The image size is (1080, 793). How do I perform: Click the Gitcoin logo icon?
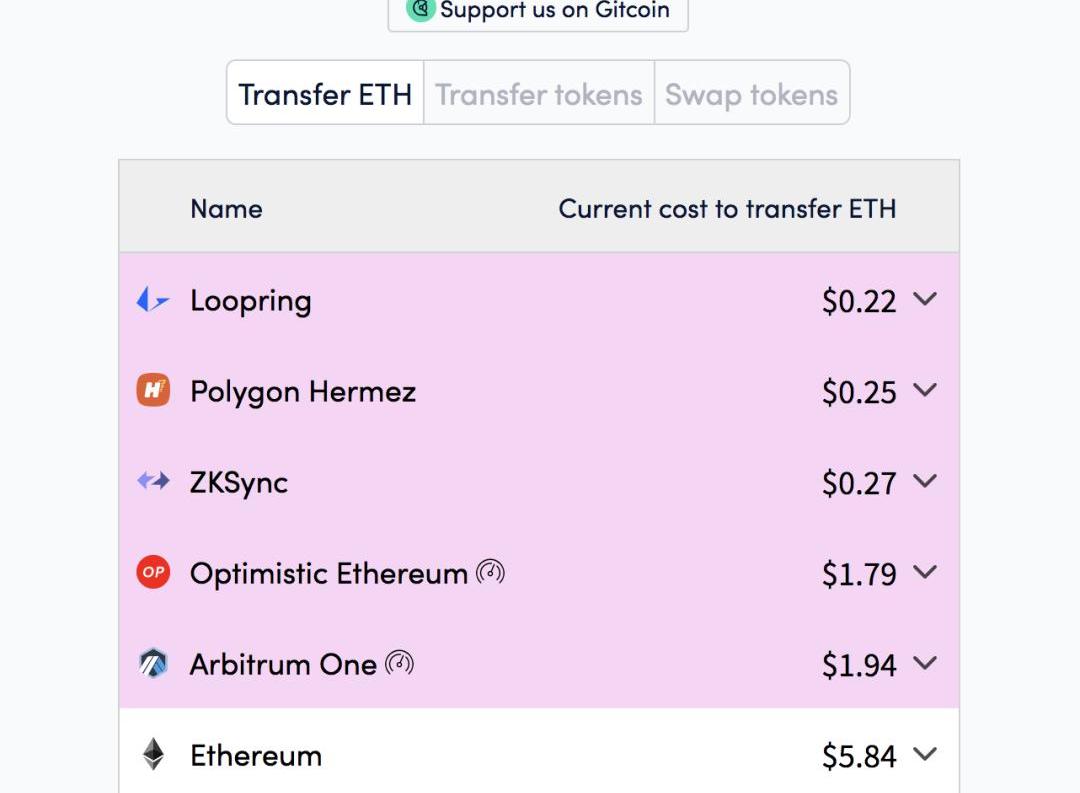420,9
